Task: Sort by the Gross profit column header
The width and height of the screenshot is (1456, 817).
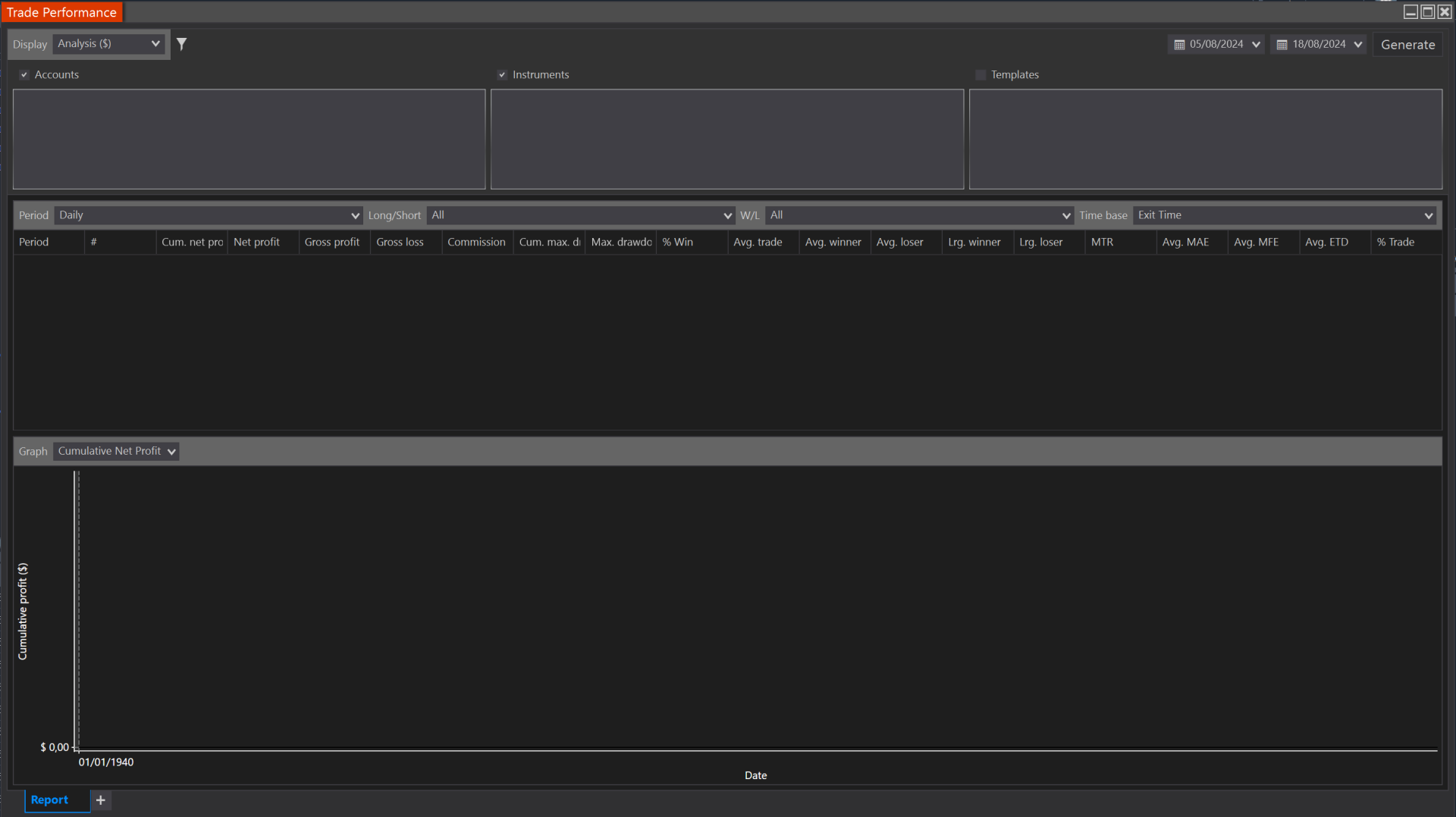Action: pos(334,243)
